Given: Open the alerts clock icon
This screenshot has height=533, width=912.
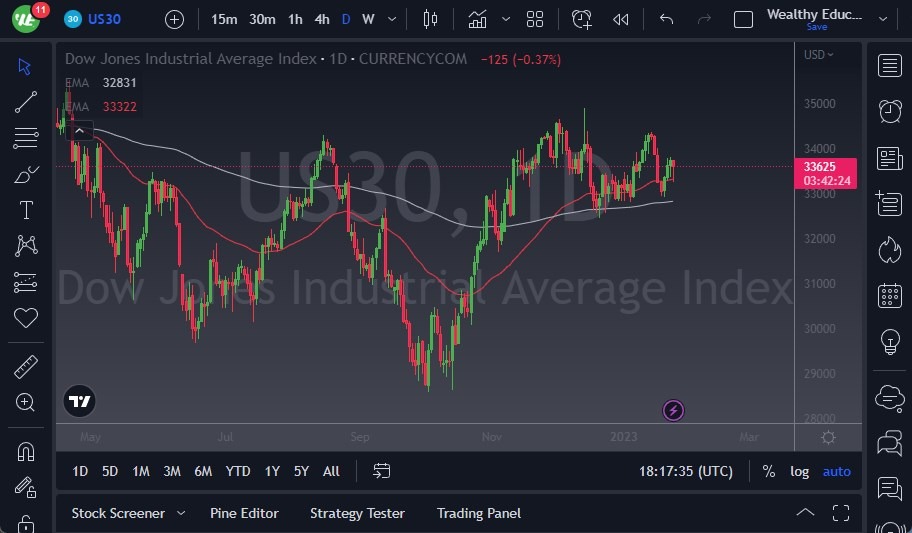Looking at the screenshot, I should [889, 111].
